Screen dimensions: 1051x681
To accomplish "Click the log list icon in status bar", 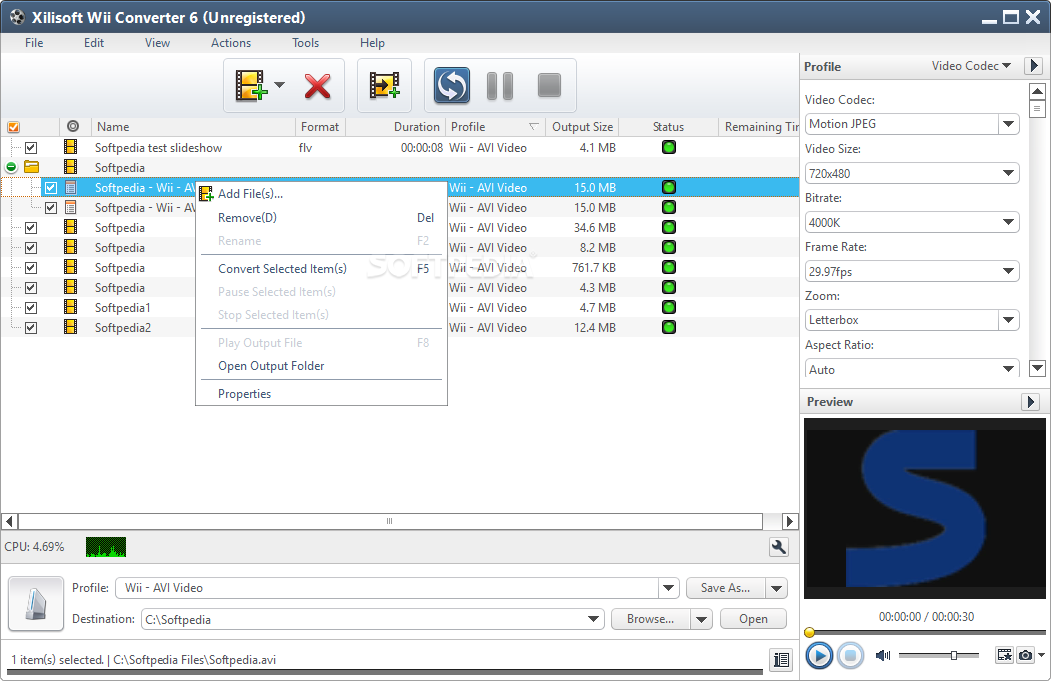I will [x=781, y=660].
